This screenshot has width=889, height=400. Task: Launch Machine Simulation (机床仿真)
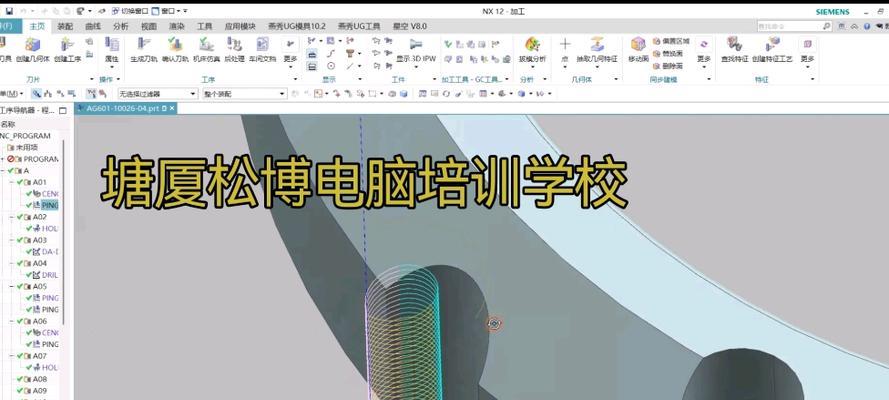(206, 49)
